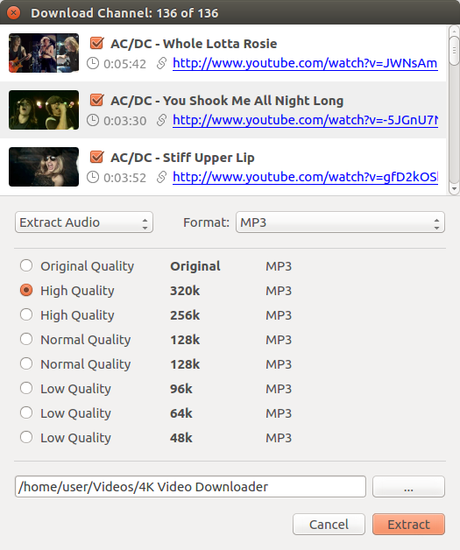The image size is (460, 550).
Task: Click the clock icon beside 0:05:42
Action: pos(93,63)
